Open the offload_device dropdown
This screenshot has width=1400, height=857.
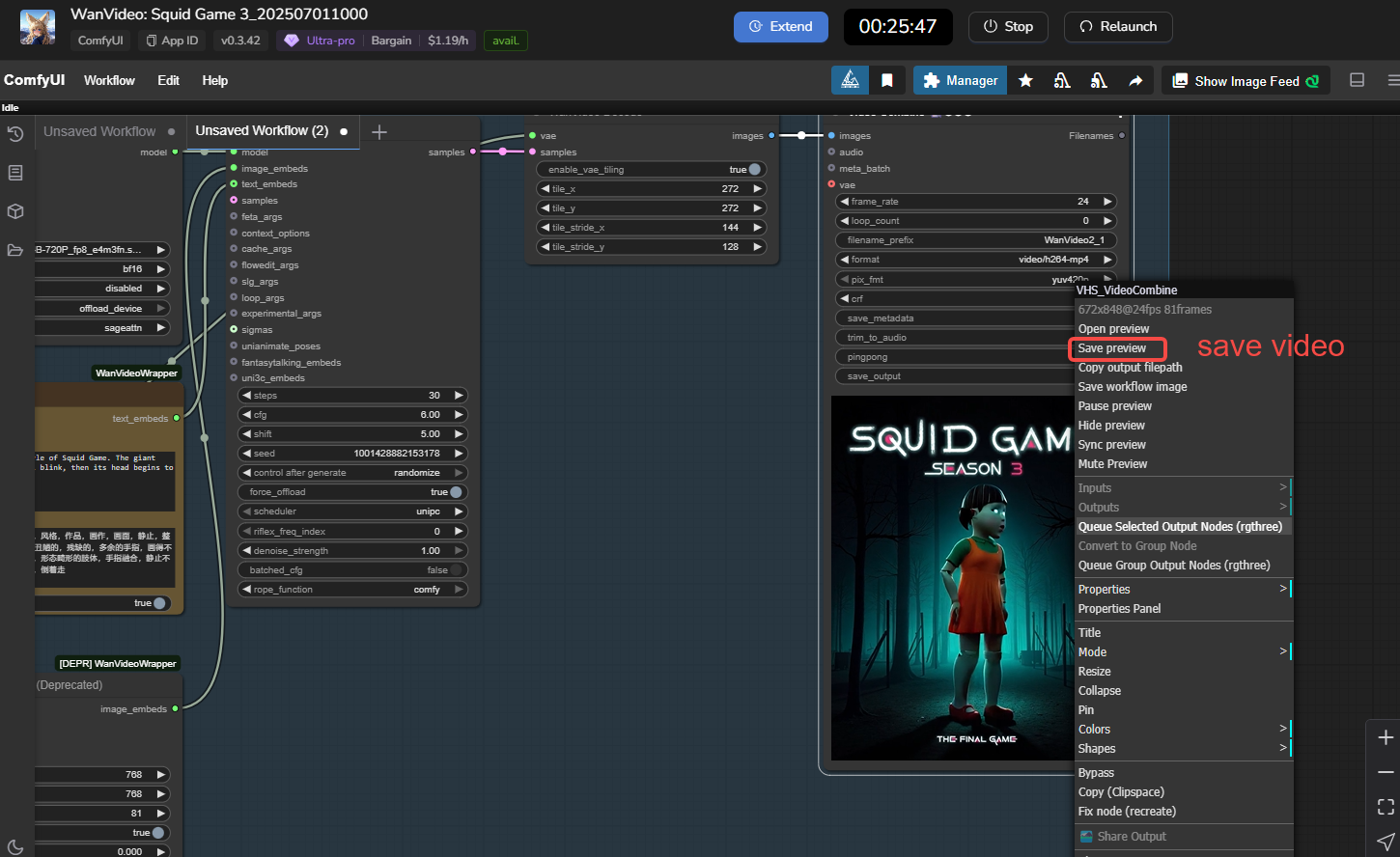(102, 309)
